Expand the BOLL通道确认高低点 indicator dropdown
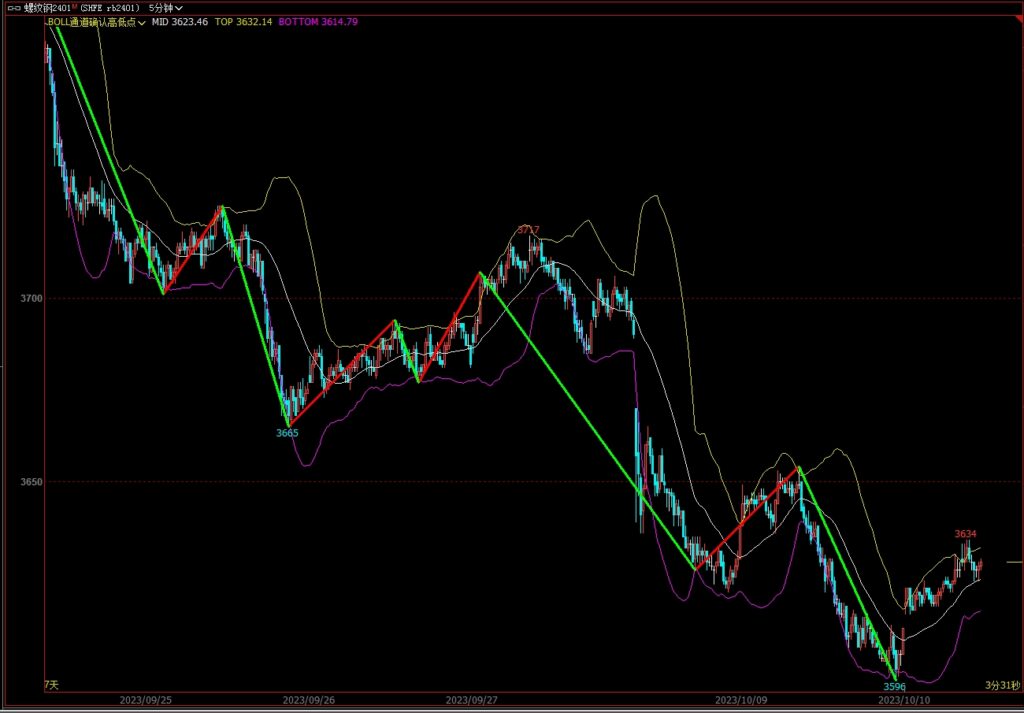1024x713 pixels. [143, 21]
